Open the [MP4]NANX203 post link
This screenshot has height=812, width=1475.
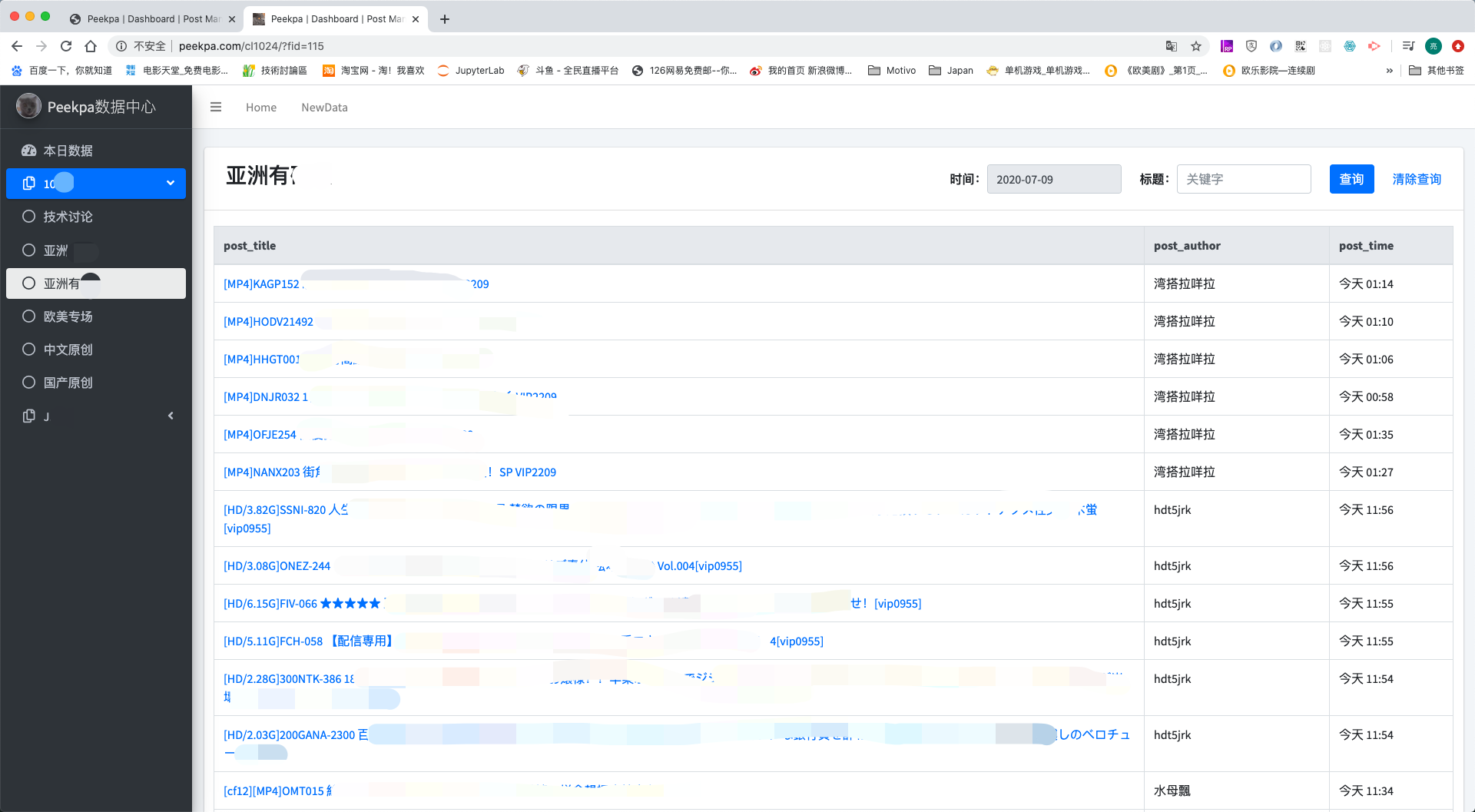click(x=389, y=472)
